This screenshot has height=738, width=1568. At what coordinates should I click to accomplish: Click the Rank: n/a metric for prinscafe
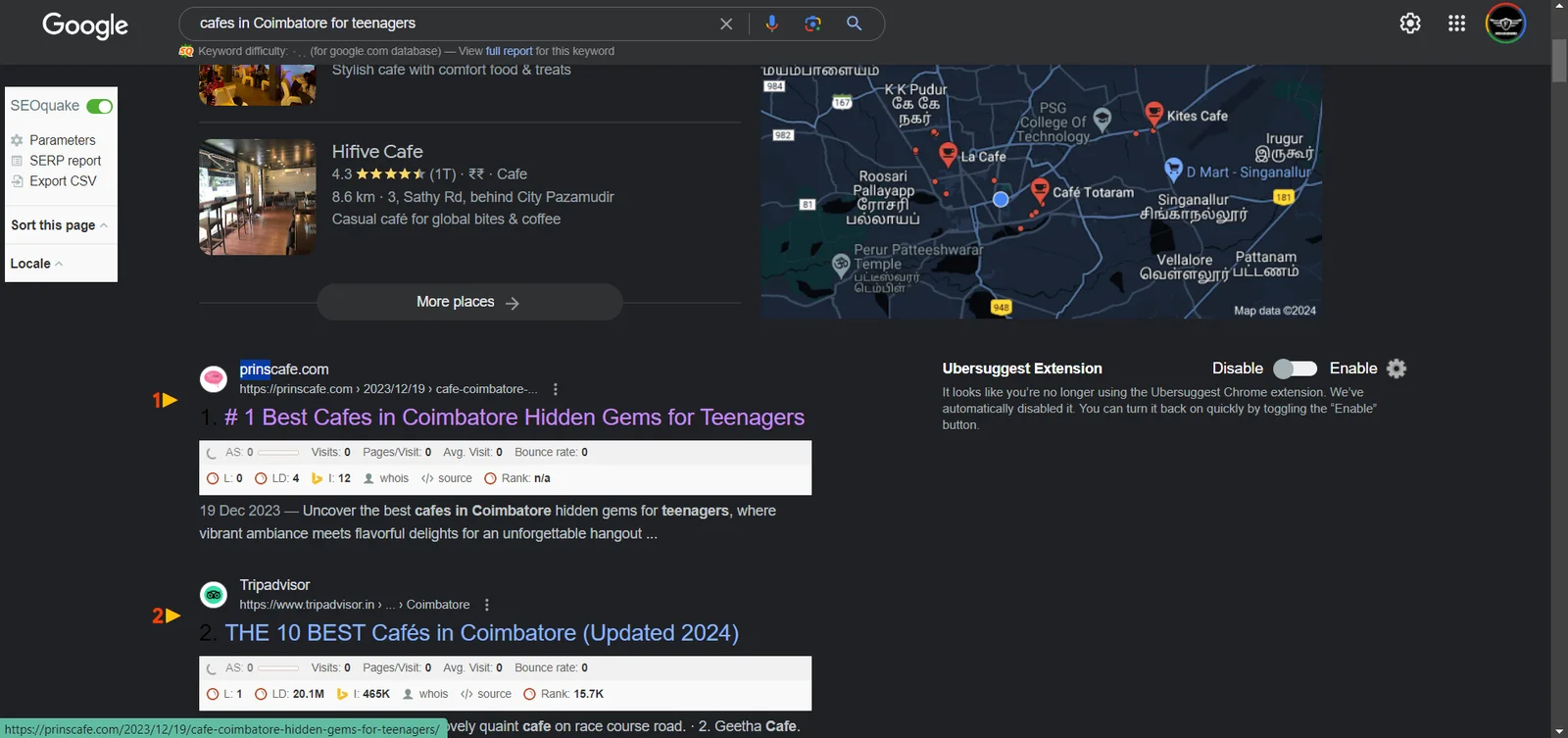[517, 478]
